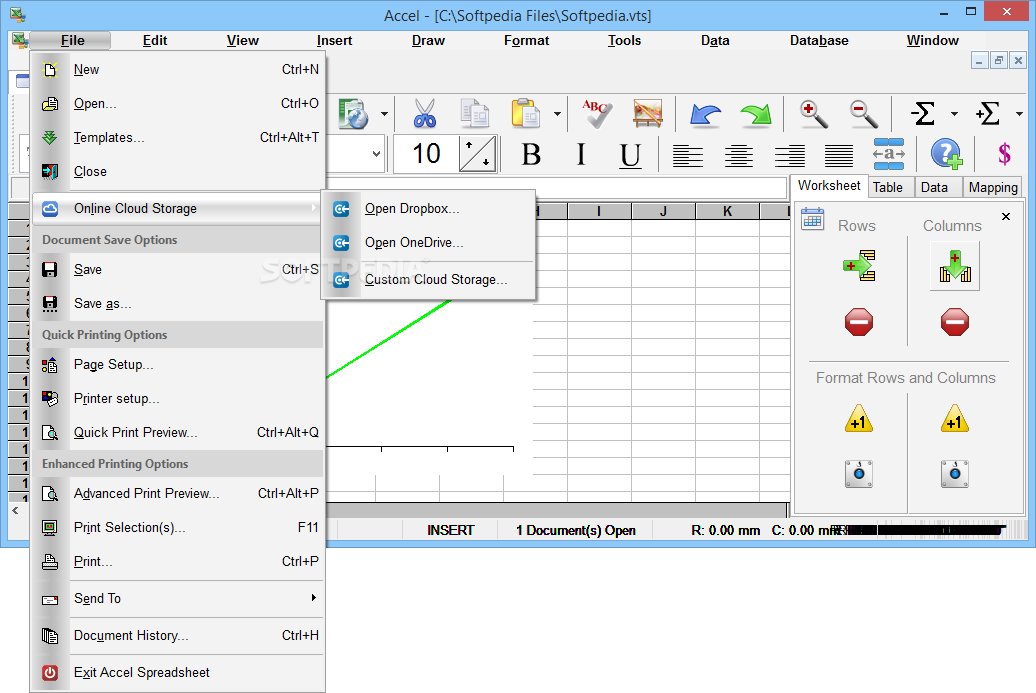
Task: Justify the text alignment
Action: tap(839, 156)
